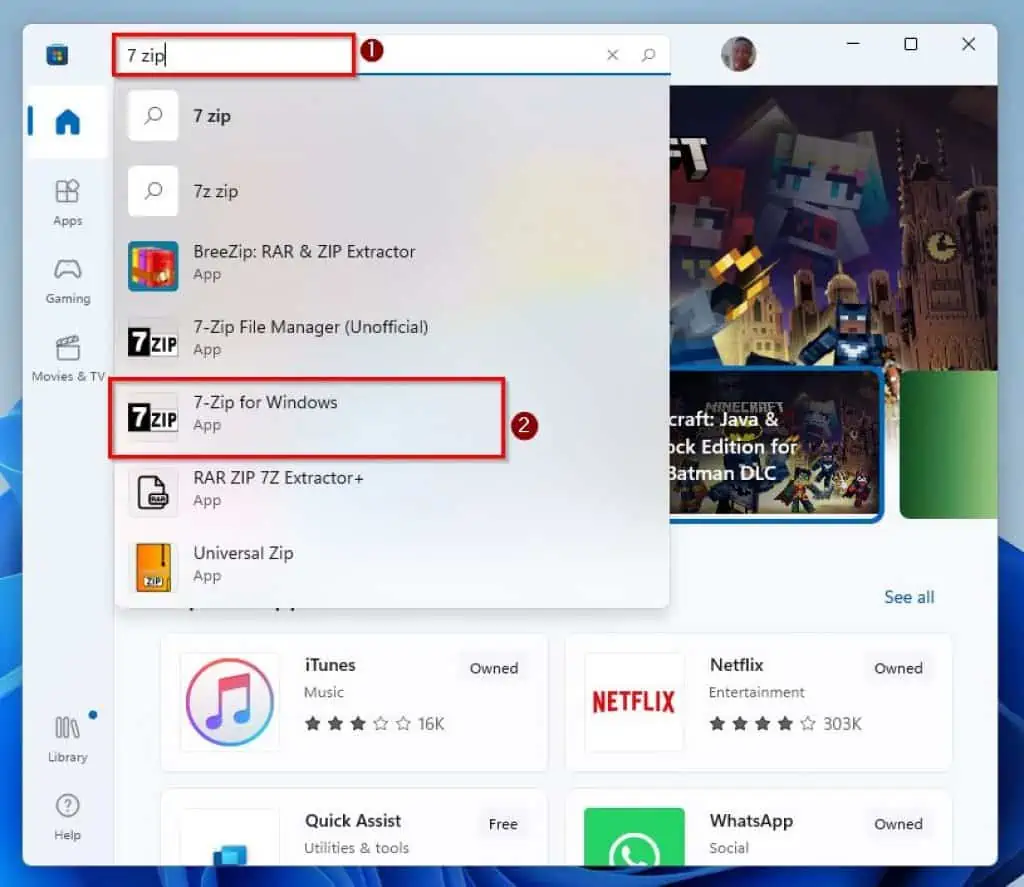Open RAR ZIP 7Z Extractor+ result
The height and width of the screenshot is (887, 1024).
(x=392, y=492)
